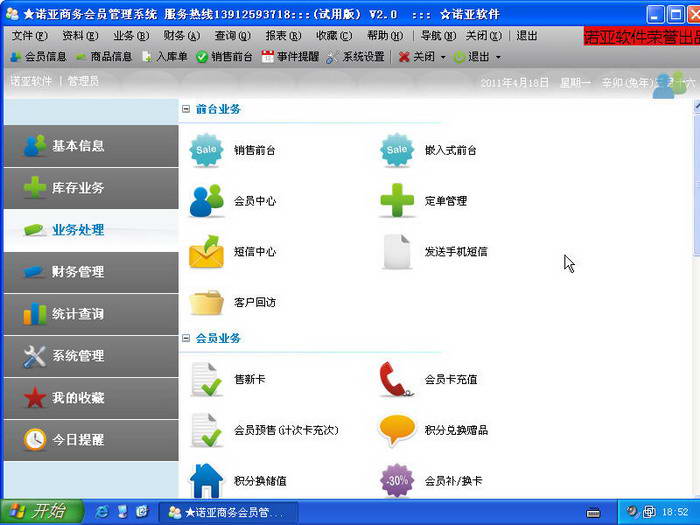Select 统计查询 sidebar section
The image size is (700, 525).
[x=91, y=314]
